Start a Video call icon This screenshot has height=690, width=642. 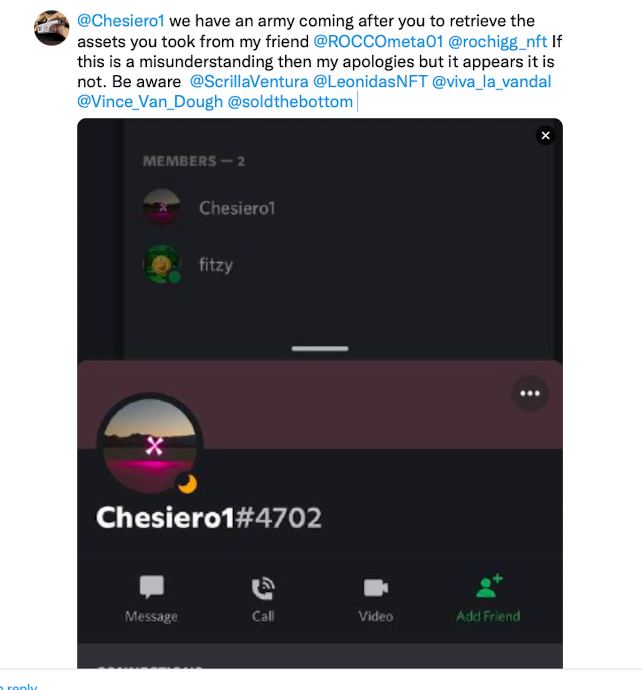tap(376, 588)
